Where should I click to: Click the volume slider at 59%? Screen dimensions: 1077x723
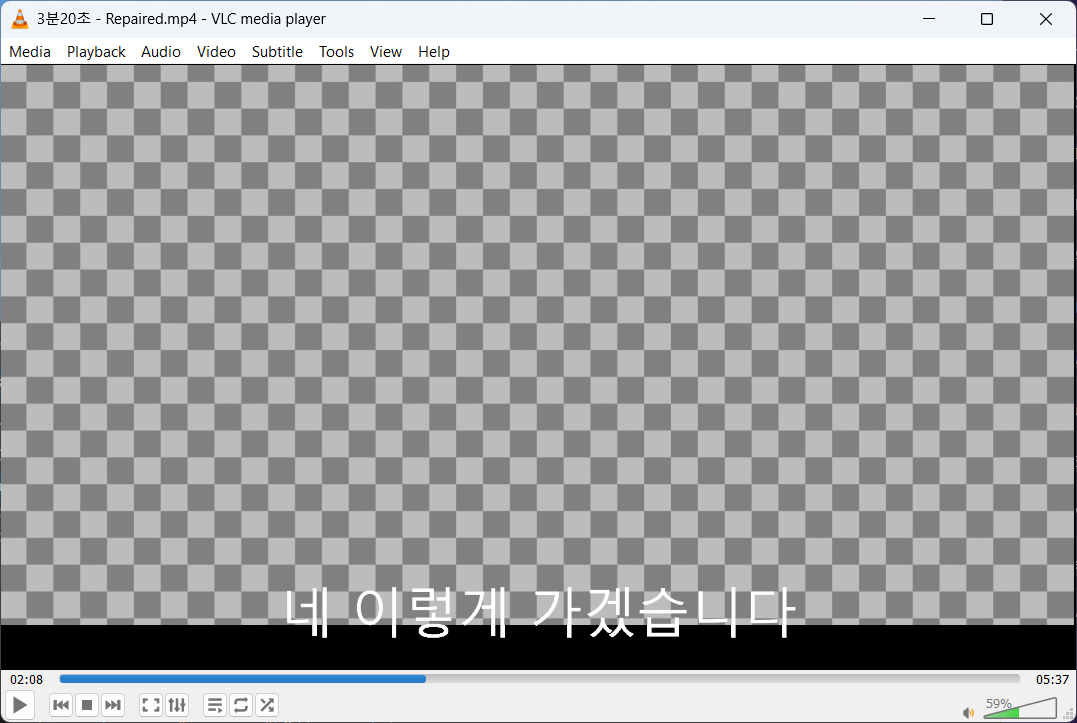tap(1019, 709)
